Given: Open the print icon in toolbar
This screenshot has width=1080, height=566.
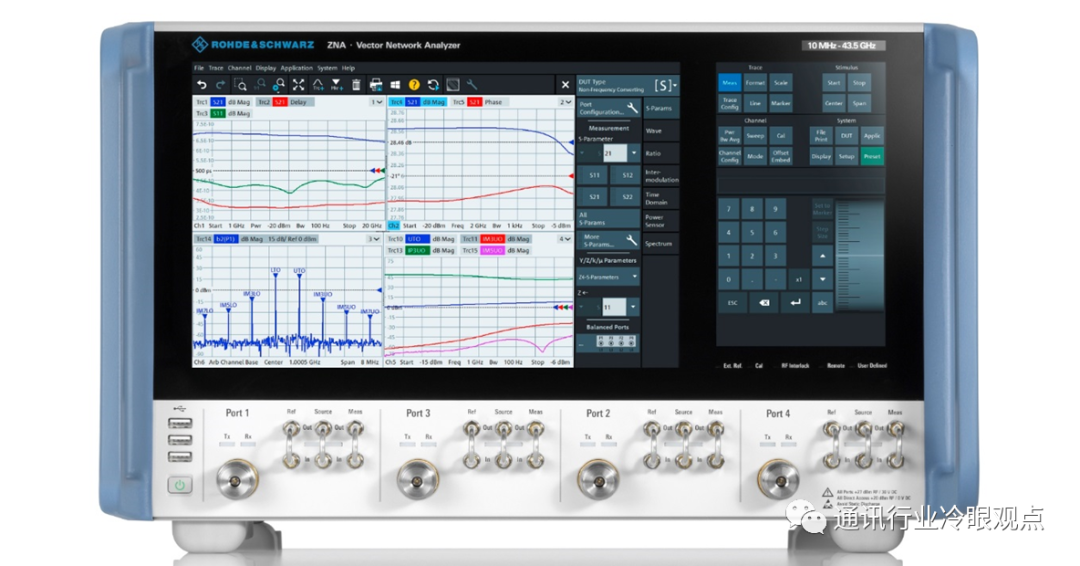Looking at the screenshot, I should (376, 85).
